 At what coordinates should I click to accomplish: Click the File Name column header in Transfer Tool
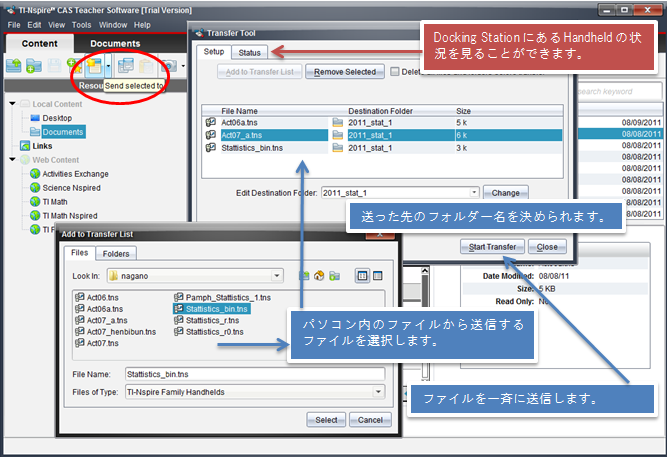click(x=239, y=111)
